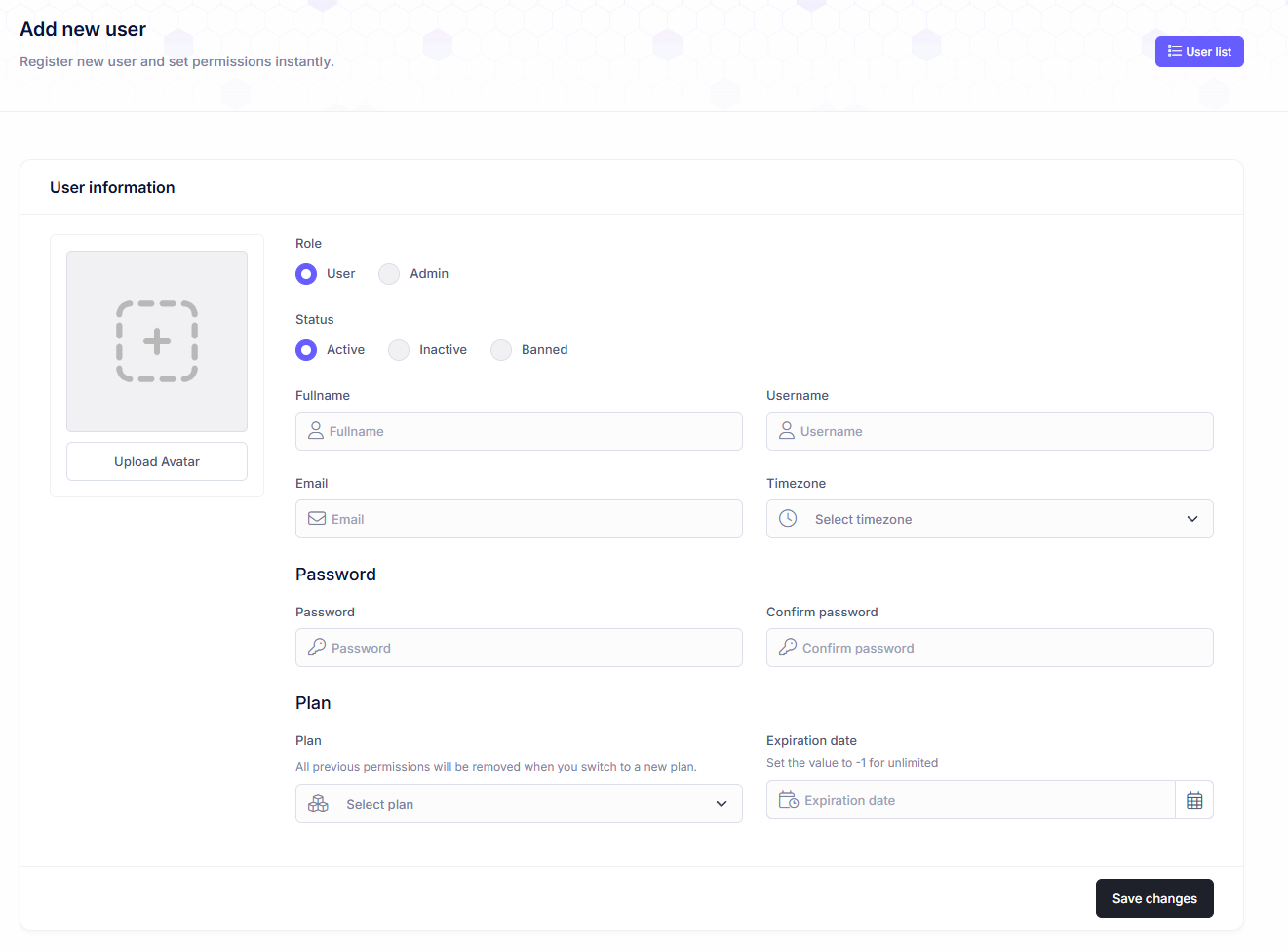Click the timezone dropdown chevron arrow

coord(1191,519)
